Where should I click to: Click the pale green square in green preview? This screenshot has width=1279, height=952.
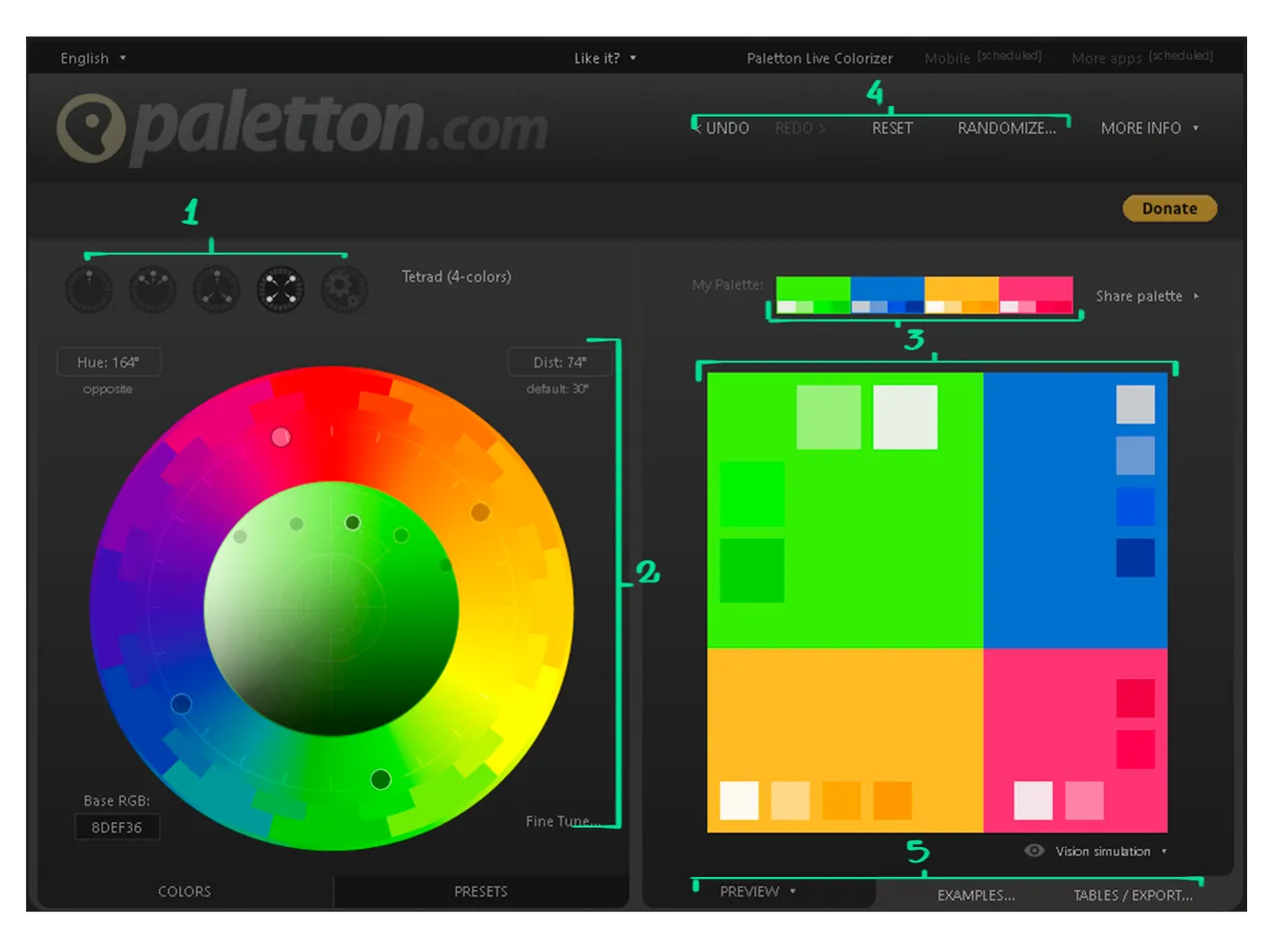click(x=828, y=417)
